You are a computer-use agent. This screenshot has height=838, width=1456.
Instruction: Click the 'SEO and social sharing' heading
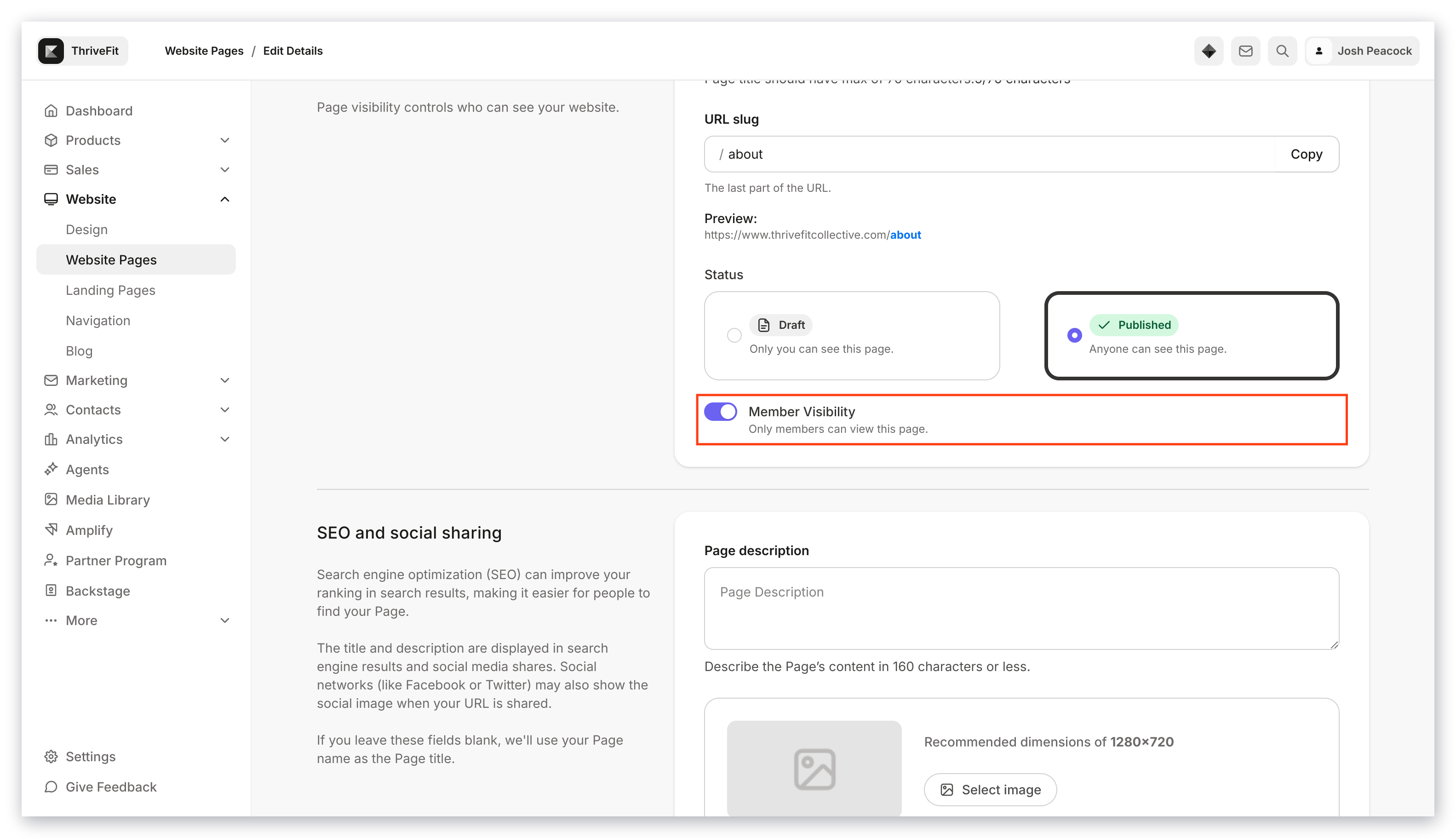[409, 533]
